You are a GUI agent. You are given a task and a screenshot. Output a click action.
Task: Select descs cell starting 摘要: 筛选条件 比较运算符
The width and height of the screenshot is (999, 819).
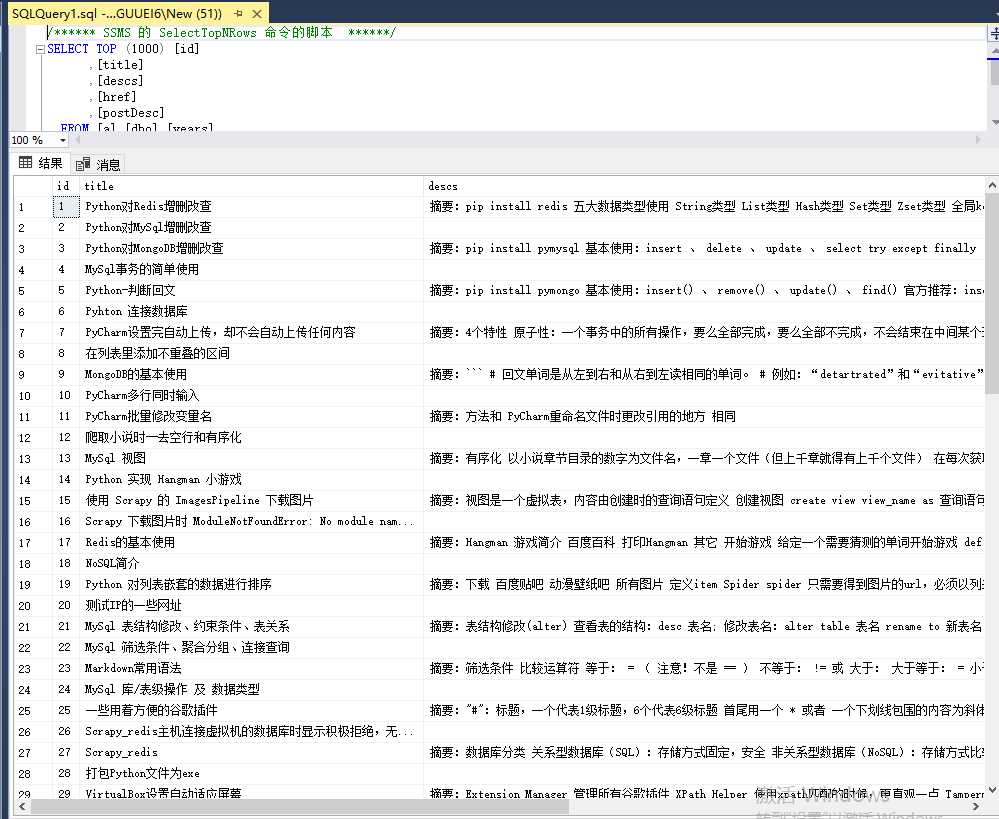tap(704, 669)
